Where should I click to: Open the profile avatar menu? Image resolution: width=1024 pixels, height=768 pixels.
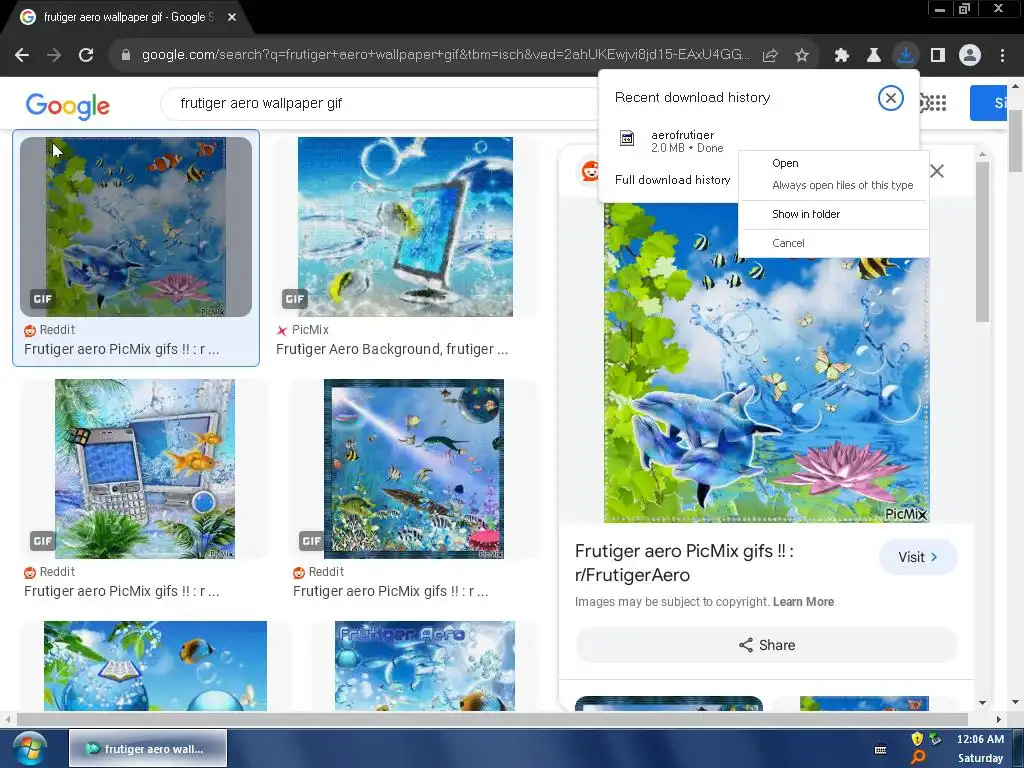pyautogui.click(x=970, y=56)
